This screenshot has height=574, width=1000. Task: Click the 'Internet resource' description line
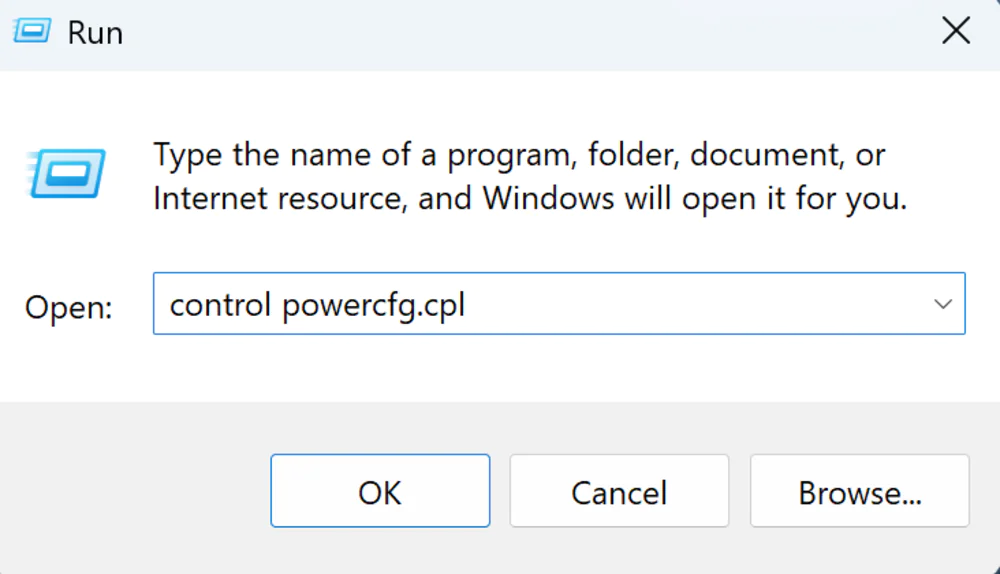coord(530,198)
